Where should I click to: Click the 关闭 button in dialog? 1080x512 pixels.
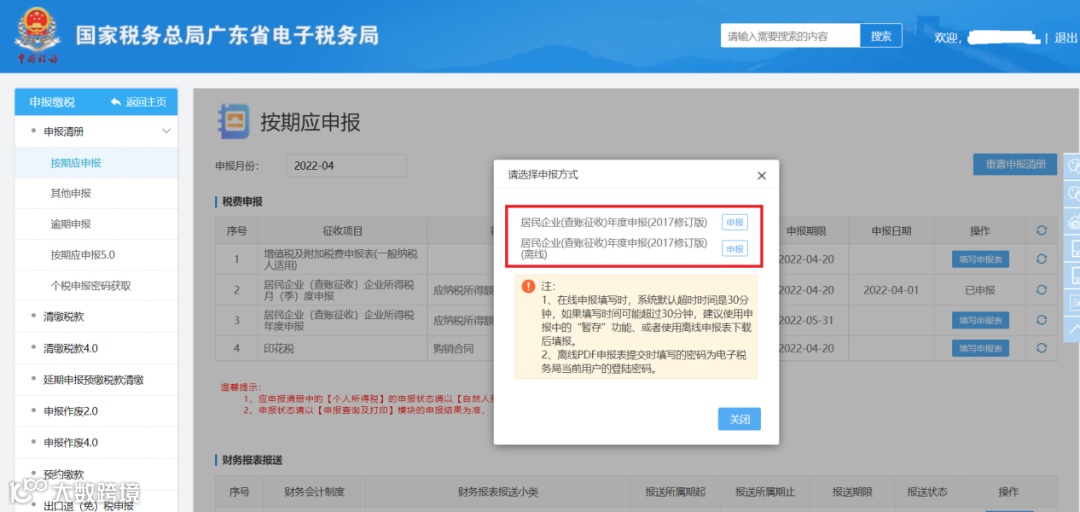pyautogui.click(x=739, y=419)
